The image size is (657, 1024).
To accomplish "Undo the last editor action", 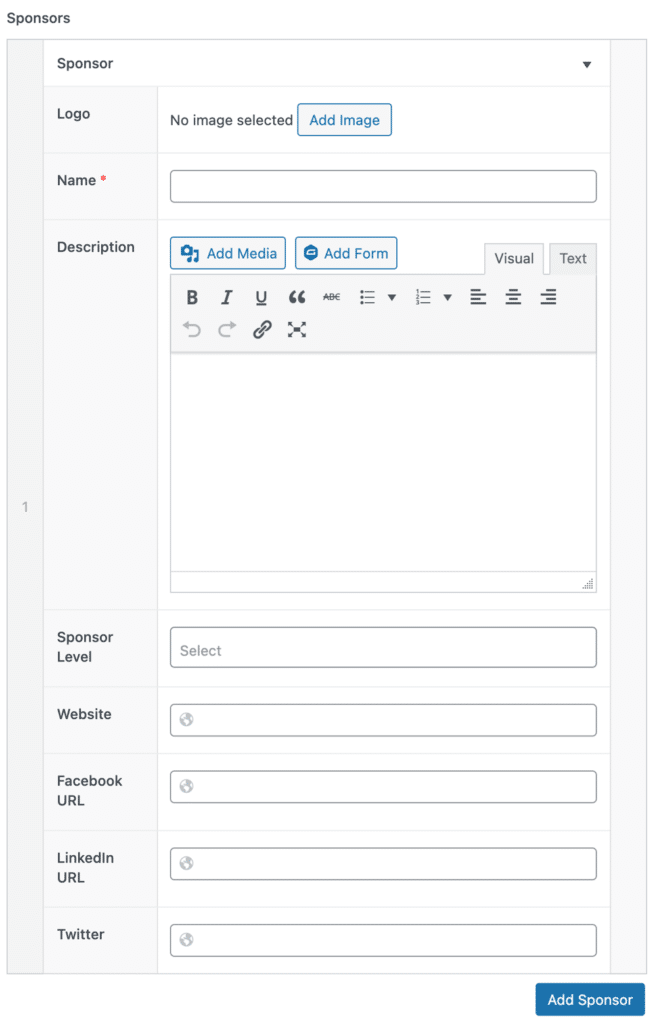I will click(192, 330).
